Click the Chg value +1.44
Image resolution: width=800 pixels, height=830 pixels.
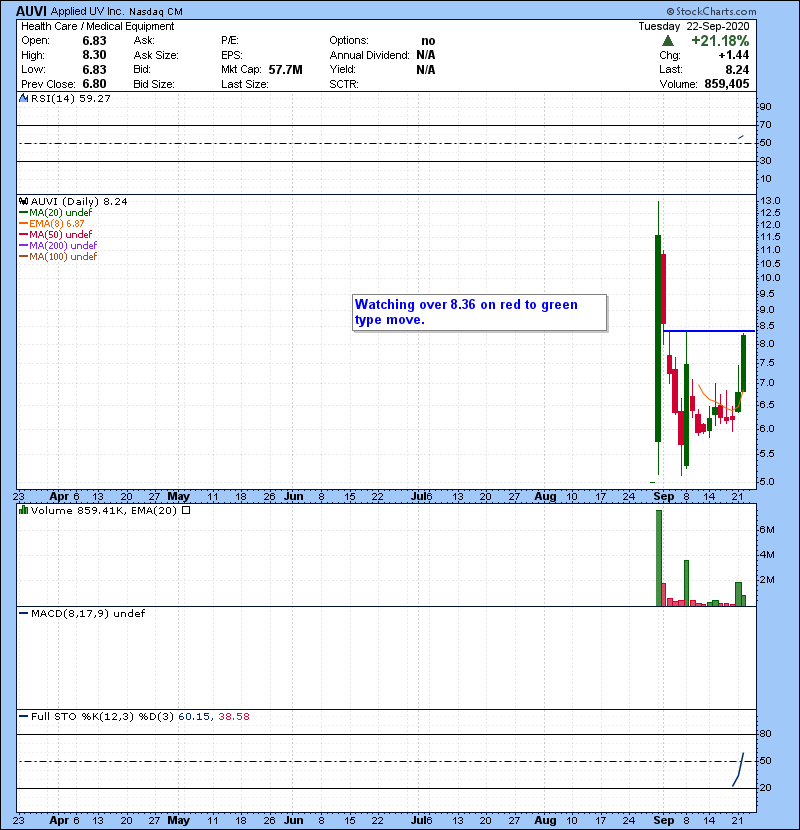coord(734,55)
